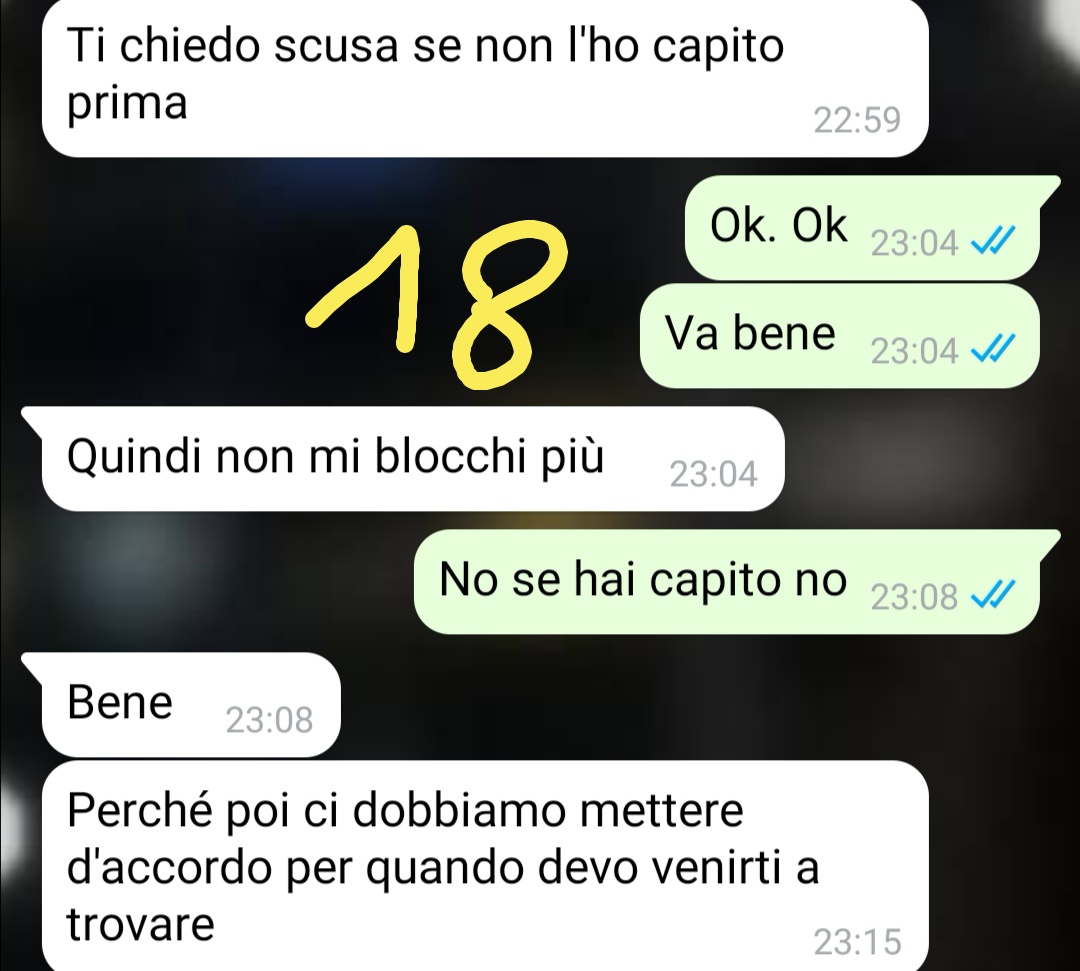Tap the 'Va bene' message bubble
Screen dimensions: 1080x971
coord(840,336)
